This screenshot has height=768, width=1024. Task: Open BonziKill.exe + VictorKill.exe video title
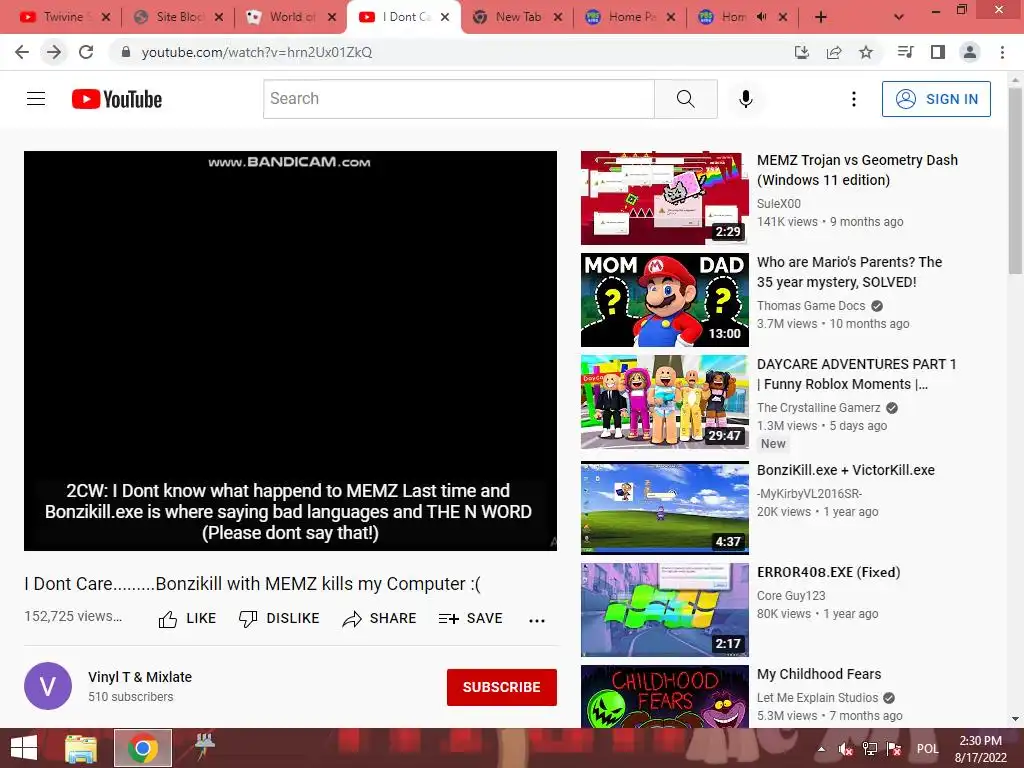point(846,470)
